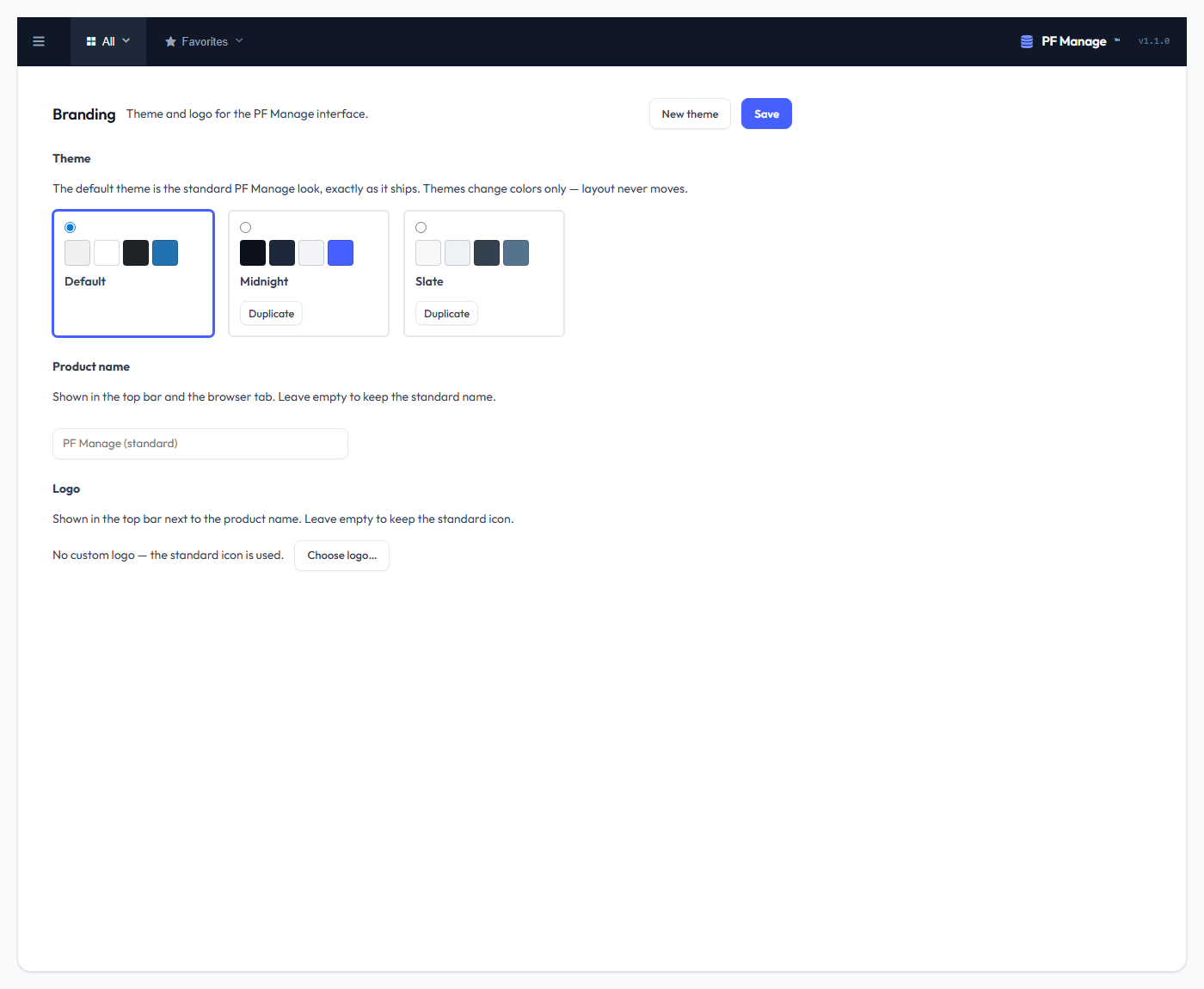
Task: Click Default theme's dark charcoal swatch
Action: tap(136, 253)
